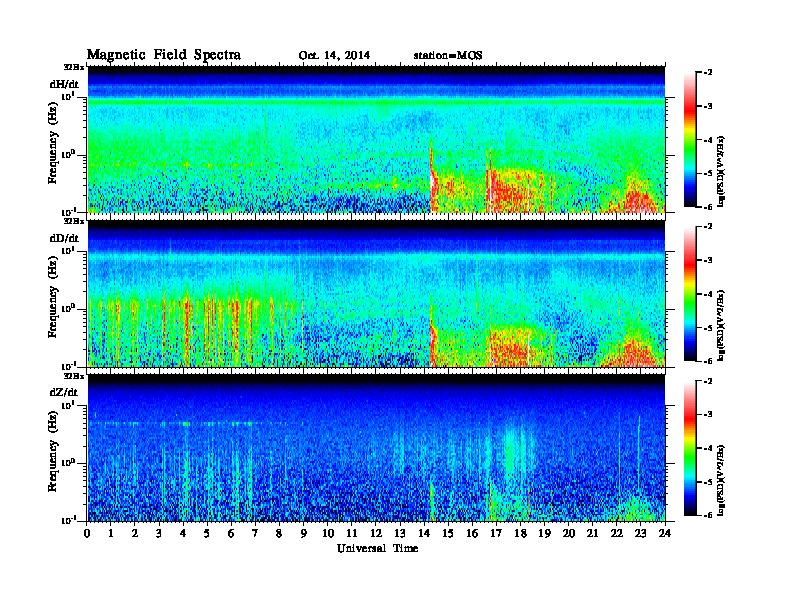This screenshot has width=792, height=612.
Task: Click hour tick label "1" on time axis
Action: click(111, 534)
